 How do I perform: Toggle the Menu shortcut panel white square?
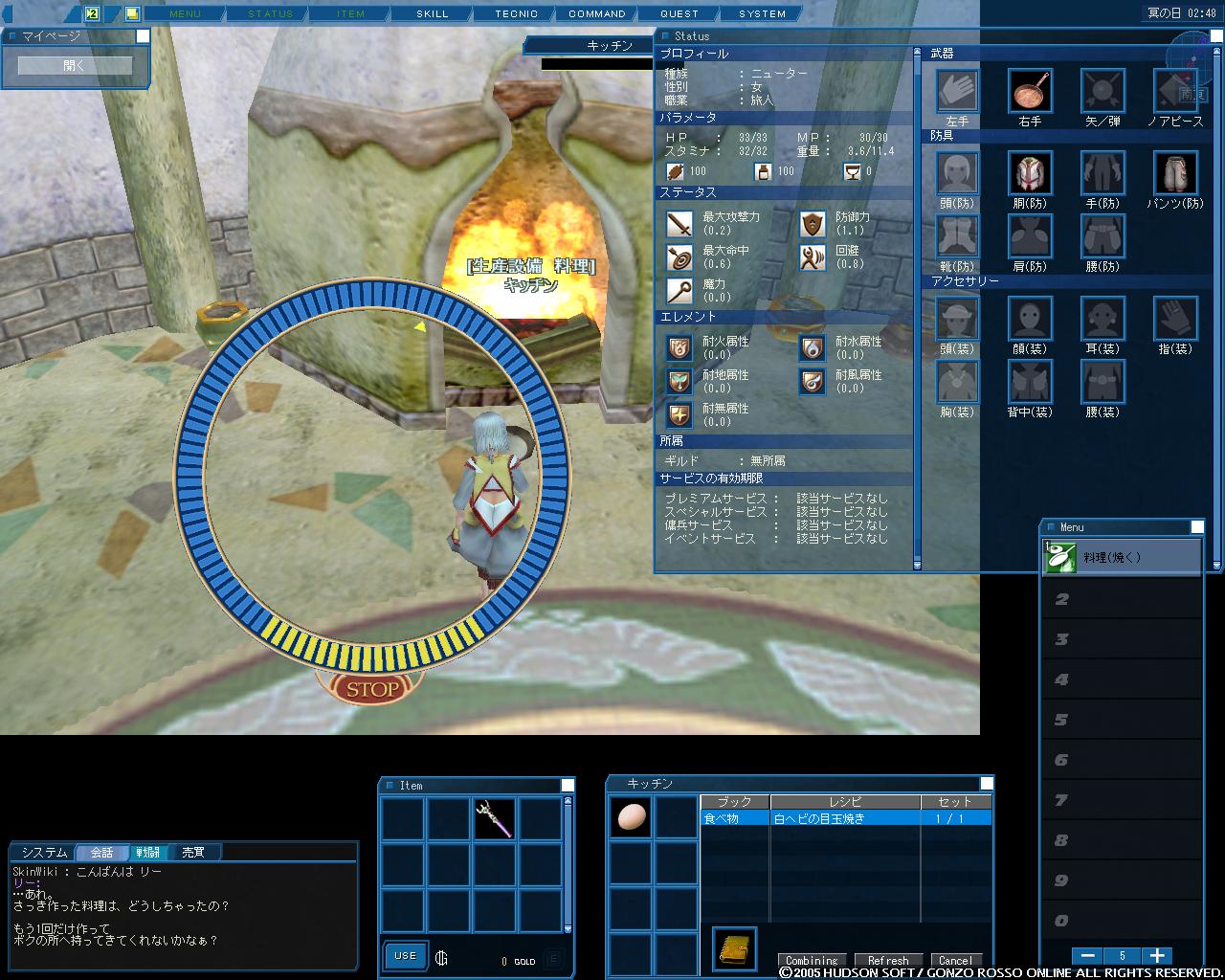[x=1197, y=526]
